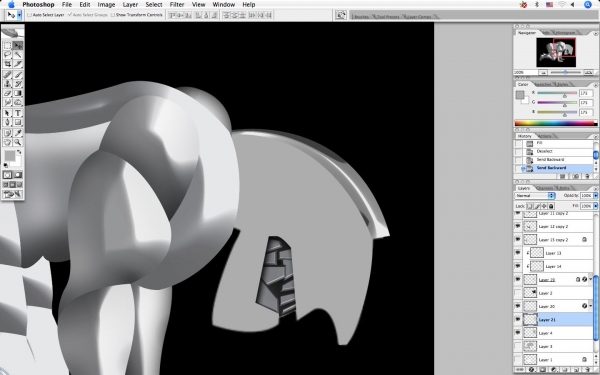Select the Zoom tool
This screenshot has height=375, width=600.
(18, 142)
